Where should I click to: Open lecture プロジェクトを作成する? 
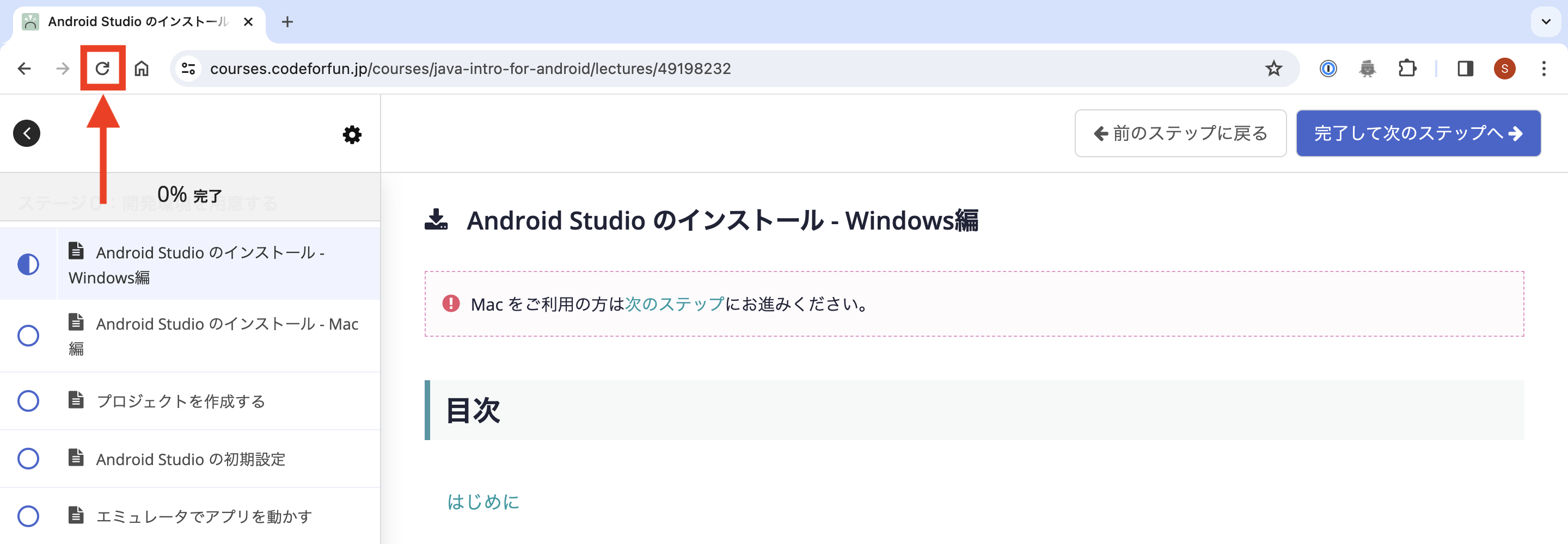(181, 401)
